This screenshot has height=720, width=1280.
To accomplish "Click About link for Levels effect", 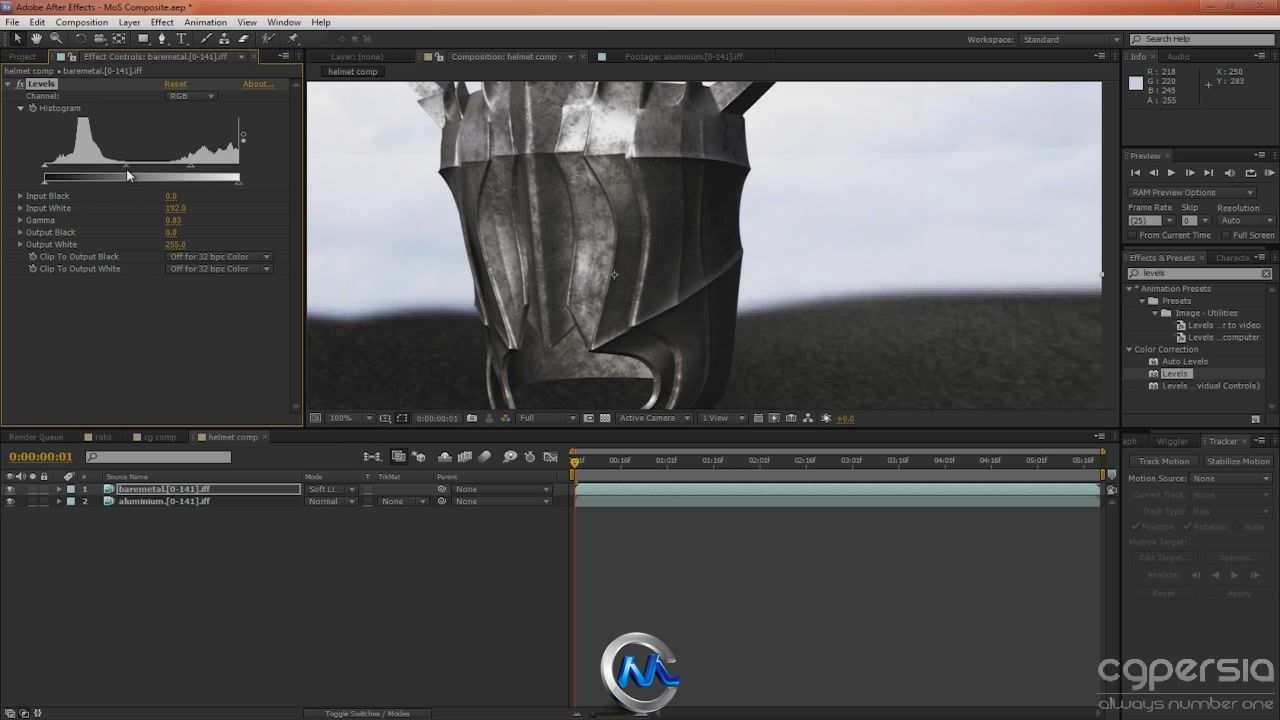I will (258, 84).
